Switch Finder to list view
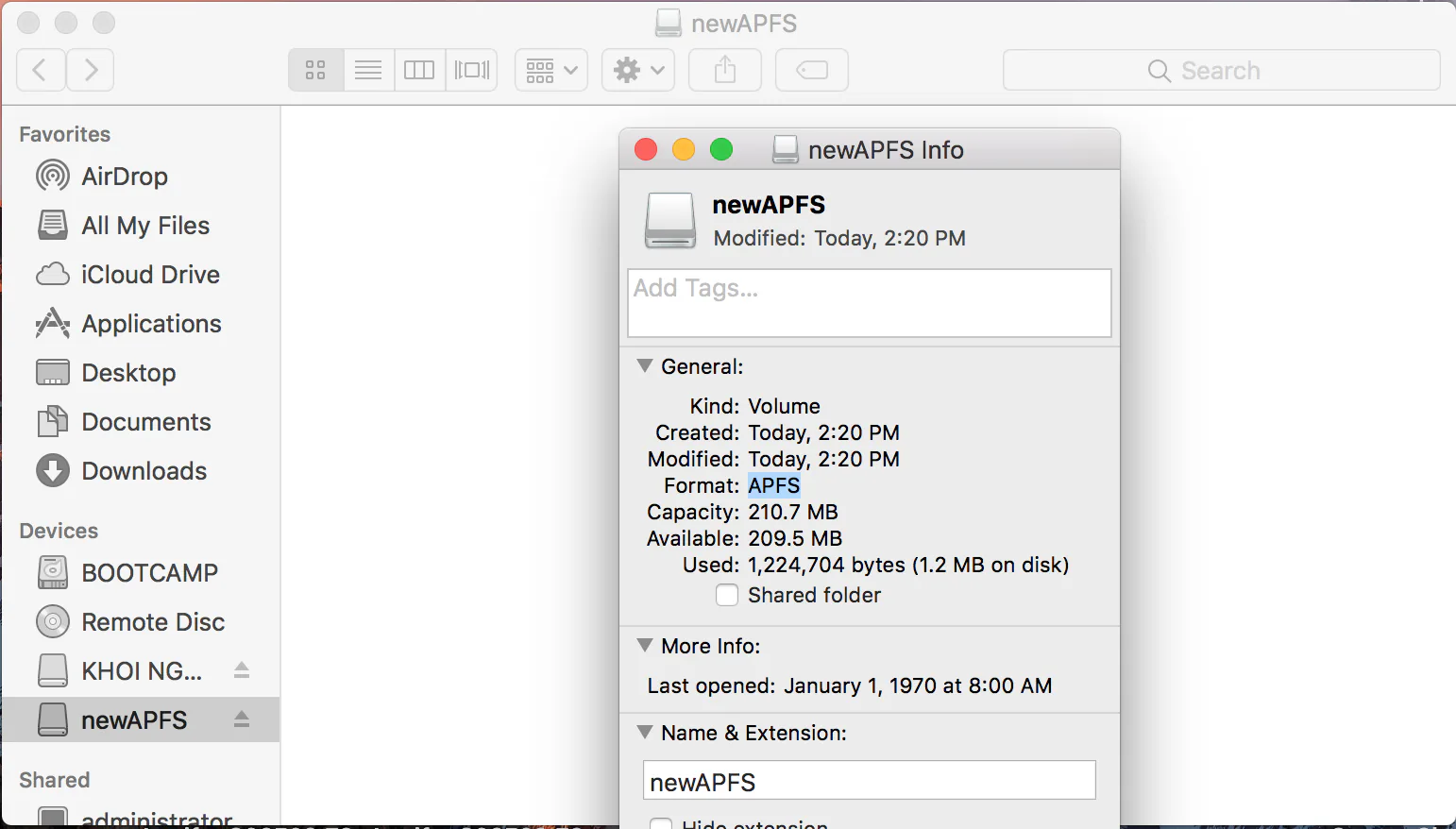This screenshot has width=1456, height=829. point(368,70)
